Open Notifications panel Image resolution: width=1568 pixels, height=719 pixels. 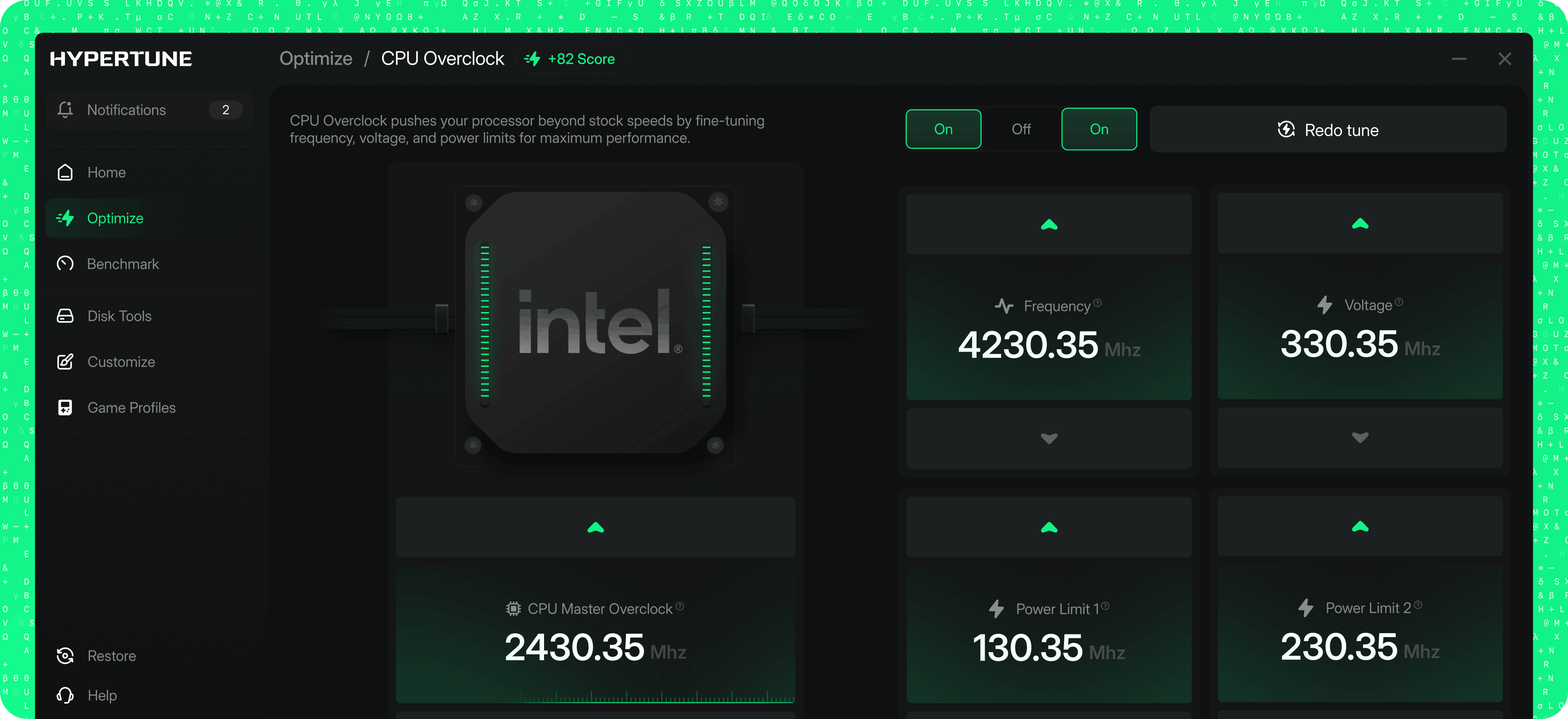point(149,109)
